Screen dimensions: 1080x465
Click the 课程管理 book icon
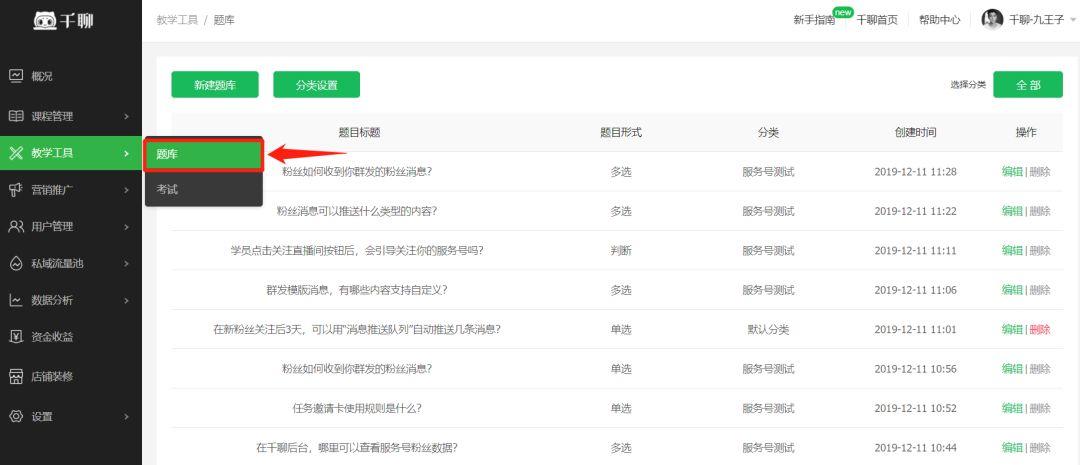pos(16,116)
